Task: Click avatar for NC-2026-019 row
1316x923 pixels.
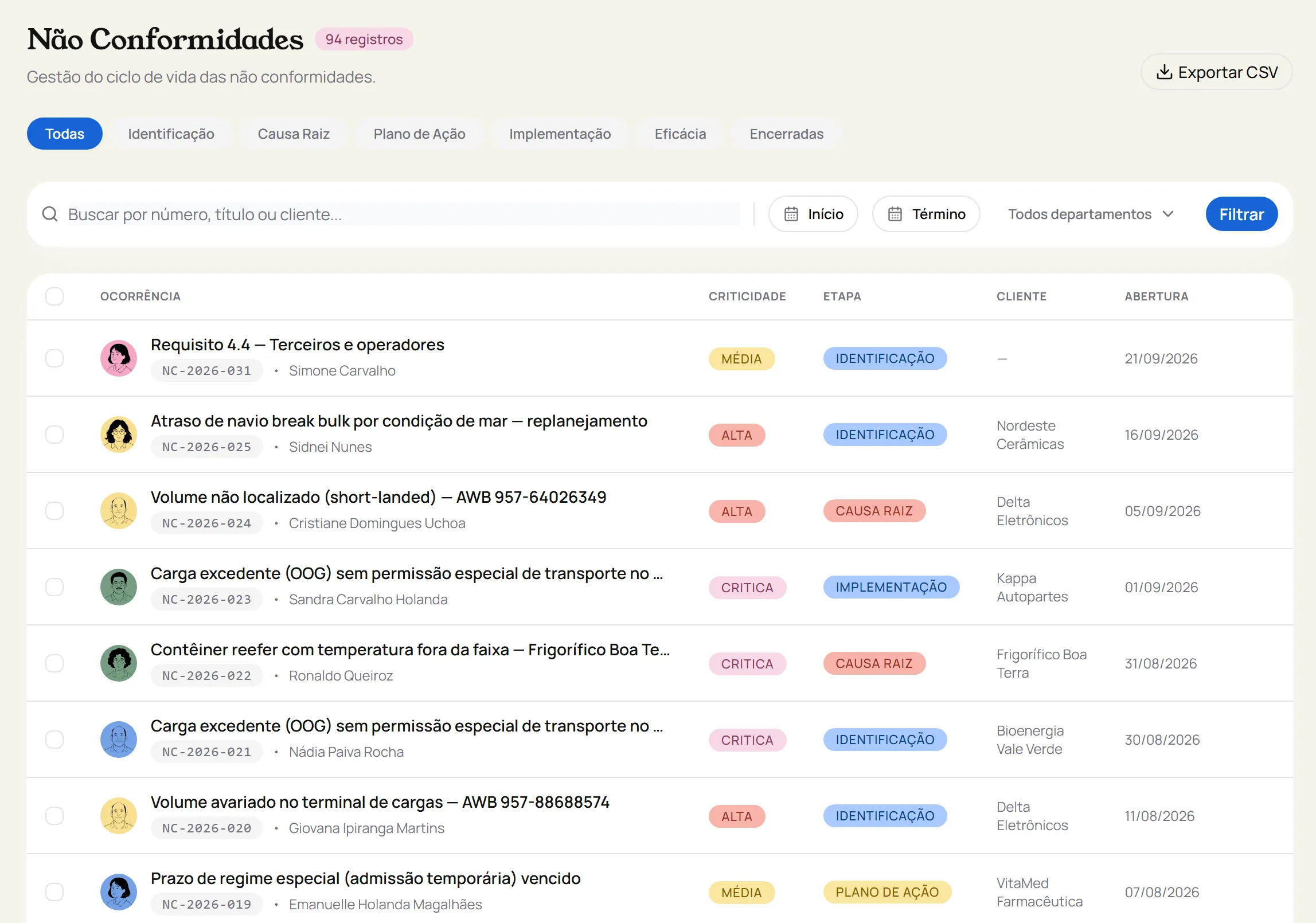Action: point(119,892)
